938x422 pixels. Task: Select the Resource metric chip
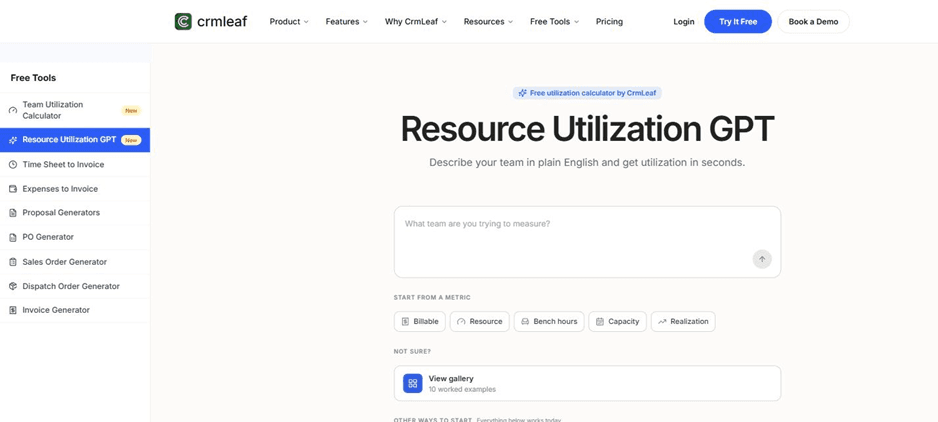[x=480, y=321]
